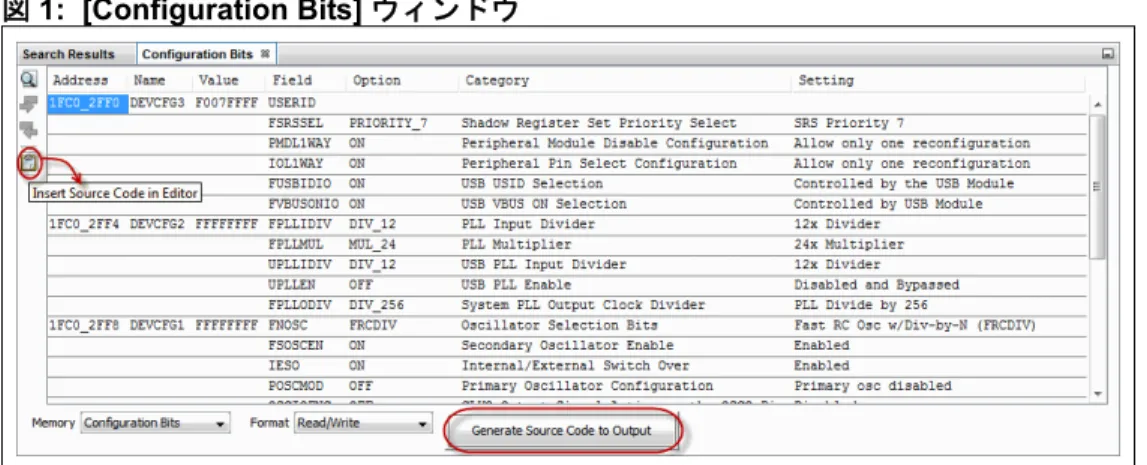Click PLL Multiplier category text
This screenshot has width=1147, height=465.
(516, 244)
